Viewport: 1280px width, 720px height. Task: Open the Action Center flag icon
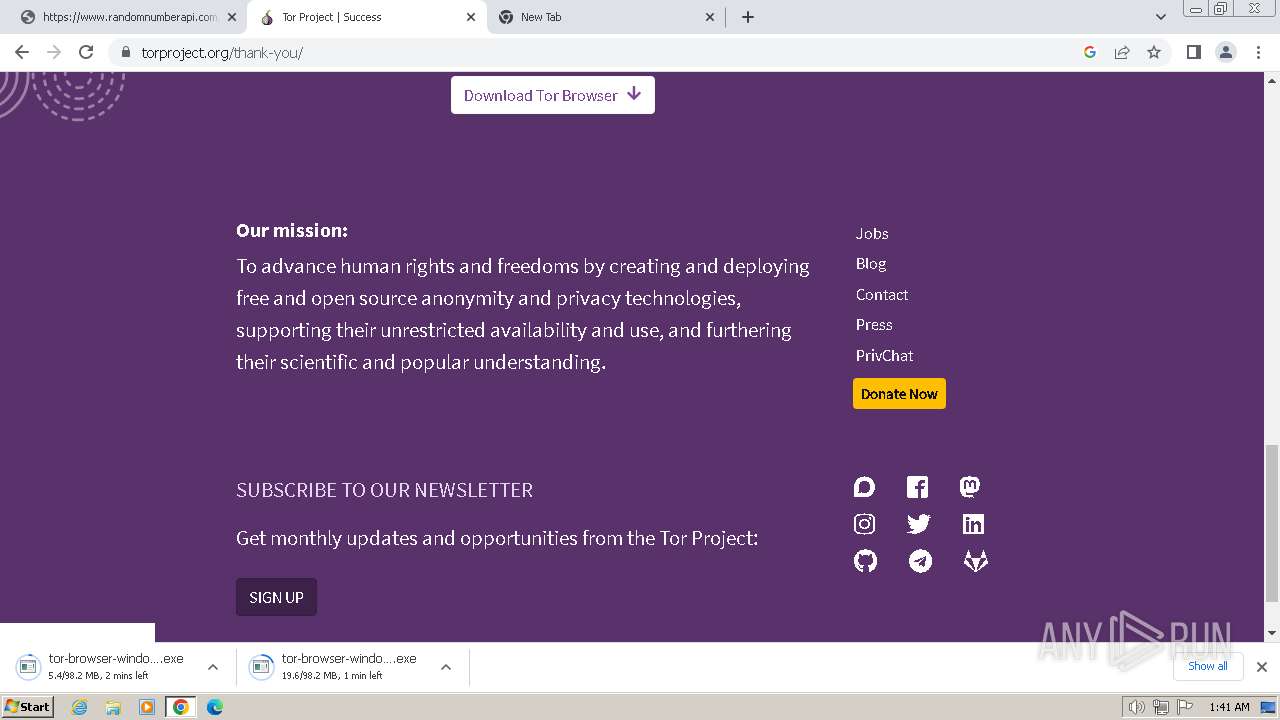1185,707
